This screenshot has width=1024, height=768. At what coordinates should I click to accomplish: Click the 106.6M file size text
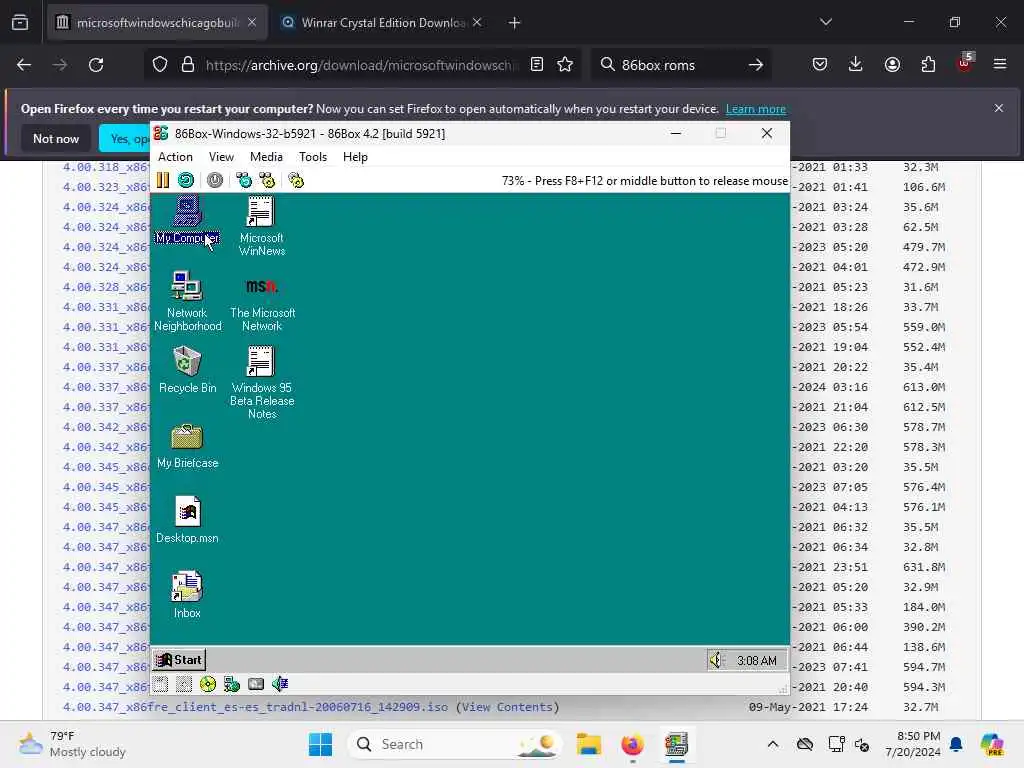(x=924, y=187)
